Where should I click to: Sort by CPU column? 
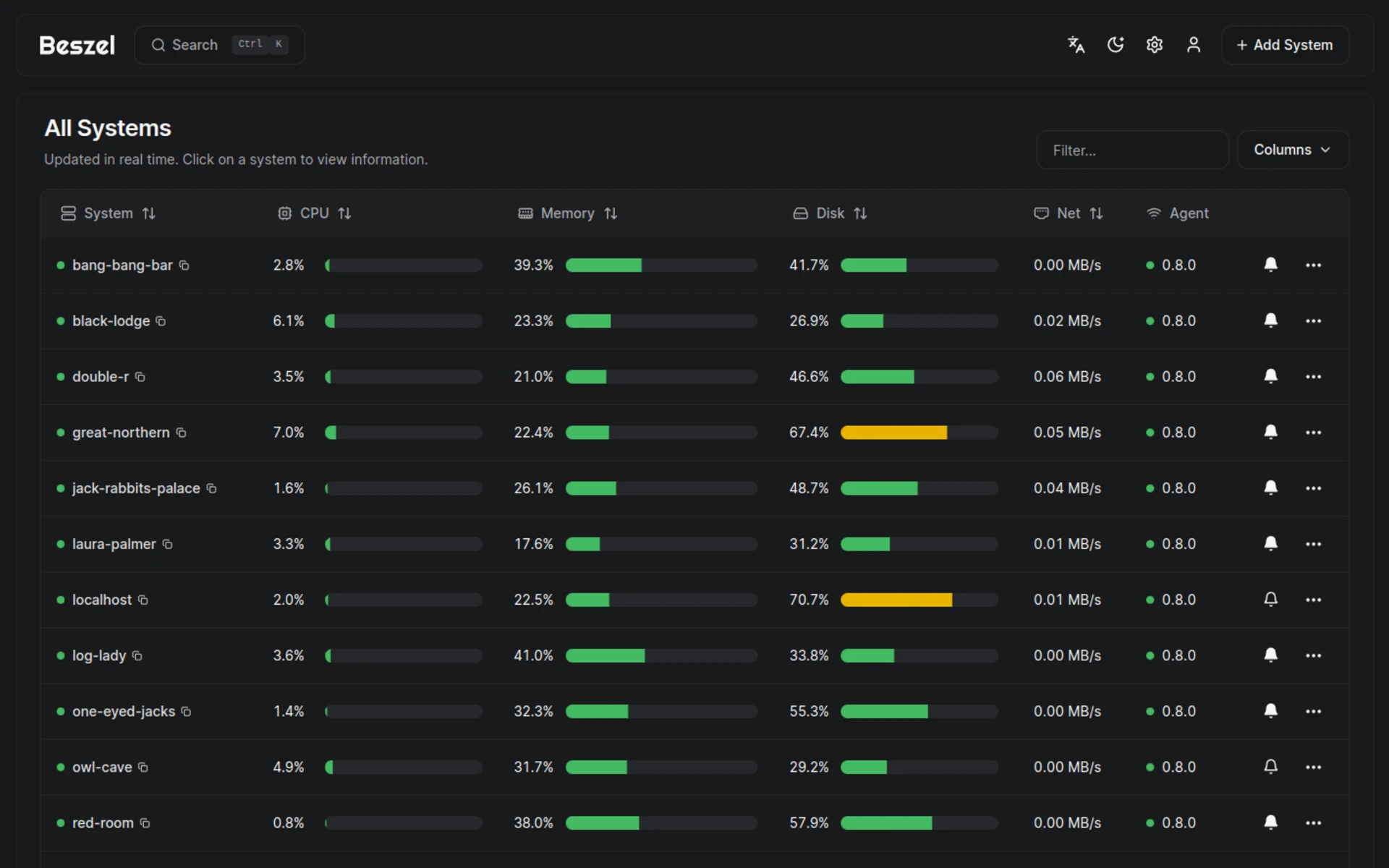(x=315, y=213)
